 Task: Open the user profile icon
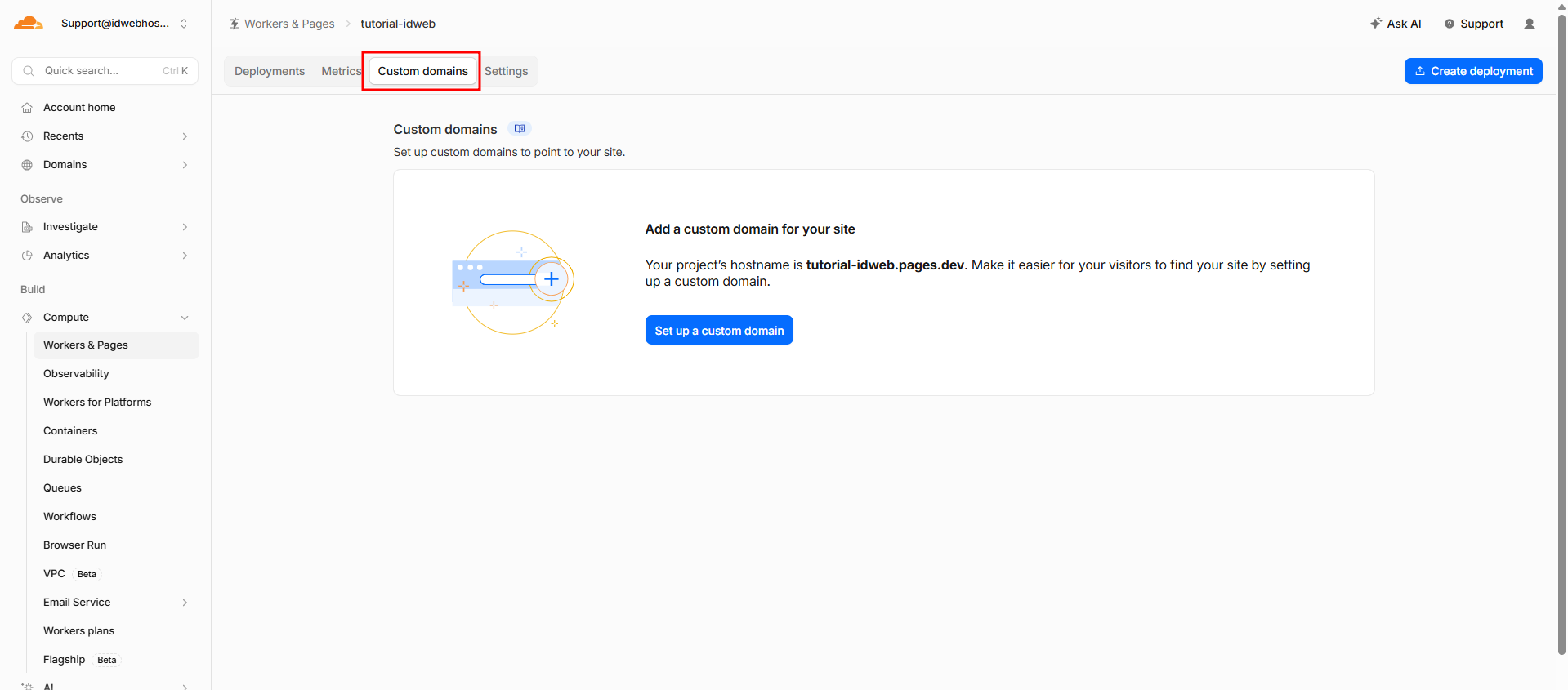[x=1530, y=24]
